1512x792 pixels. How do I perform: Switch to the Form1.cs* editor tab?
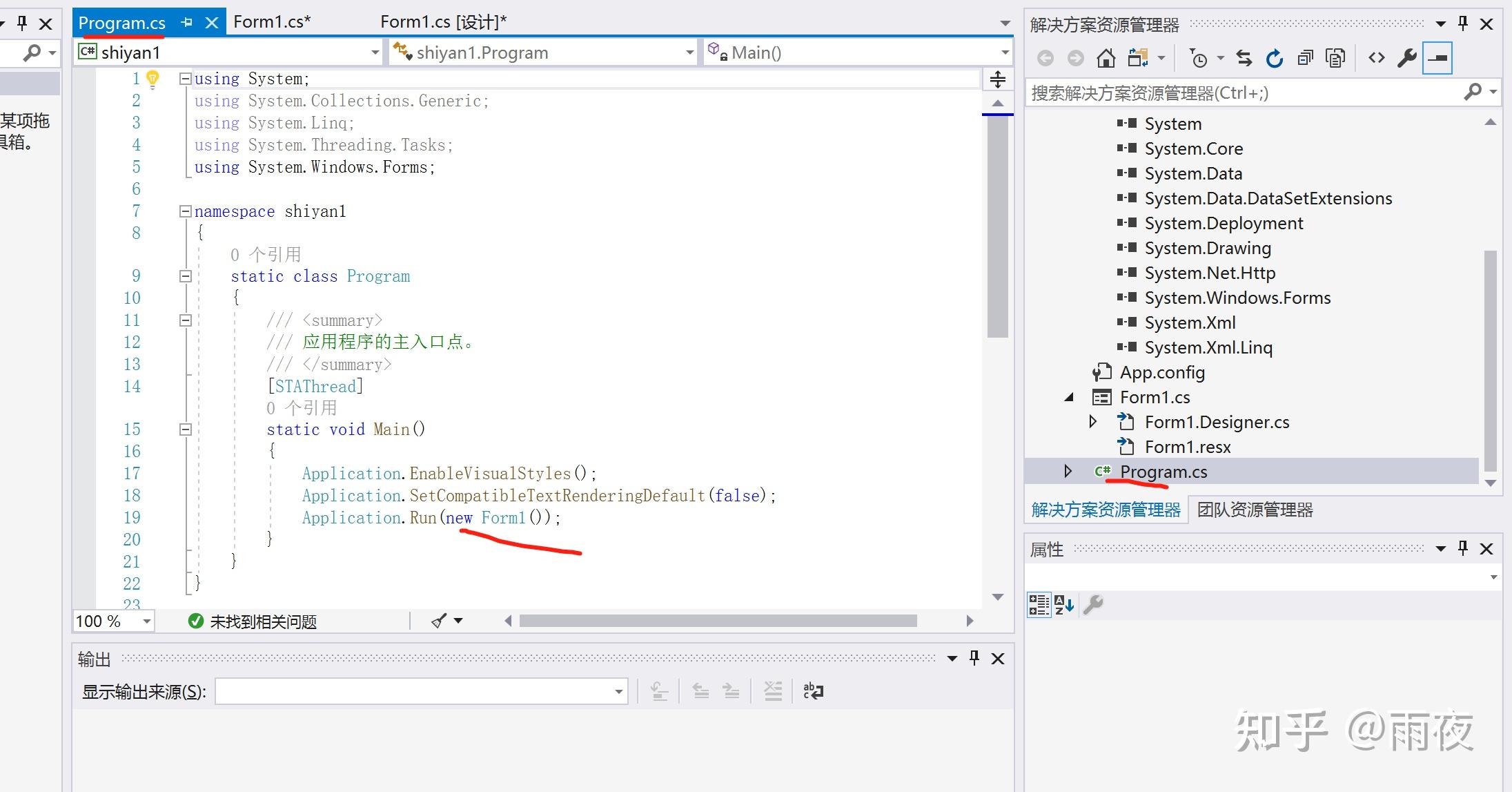[272, 22]
